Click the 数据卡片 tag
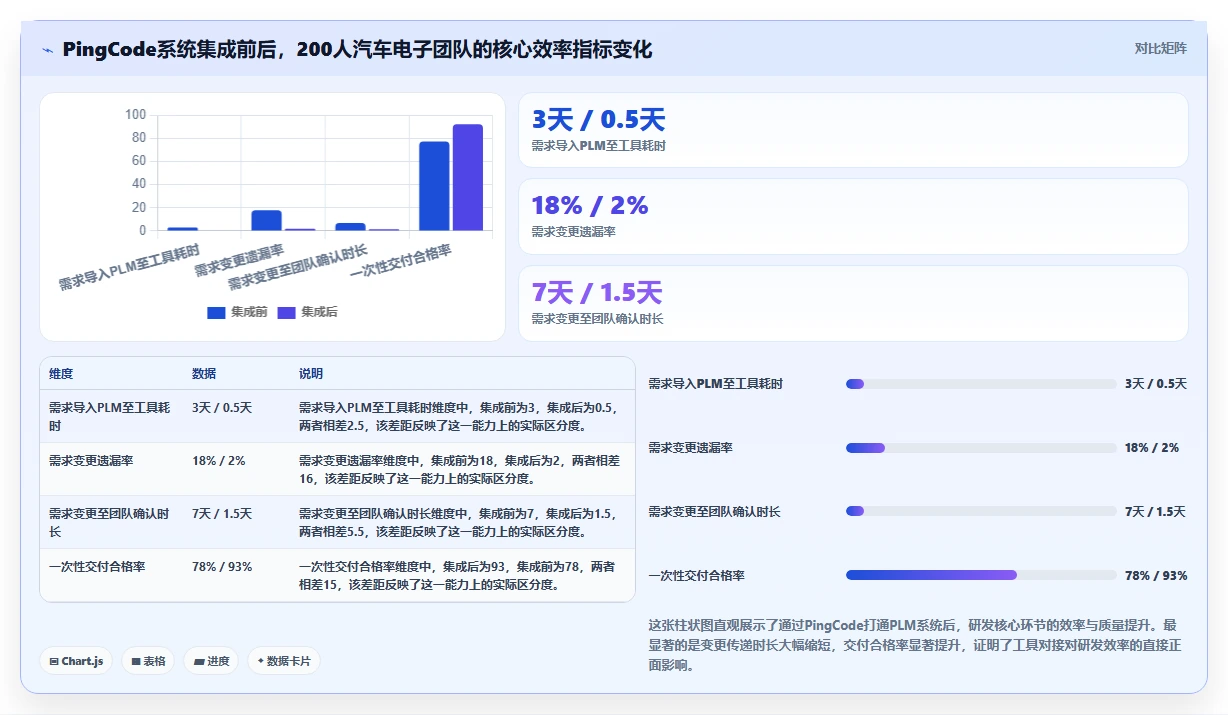 pos(284,661)
